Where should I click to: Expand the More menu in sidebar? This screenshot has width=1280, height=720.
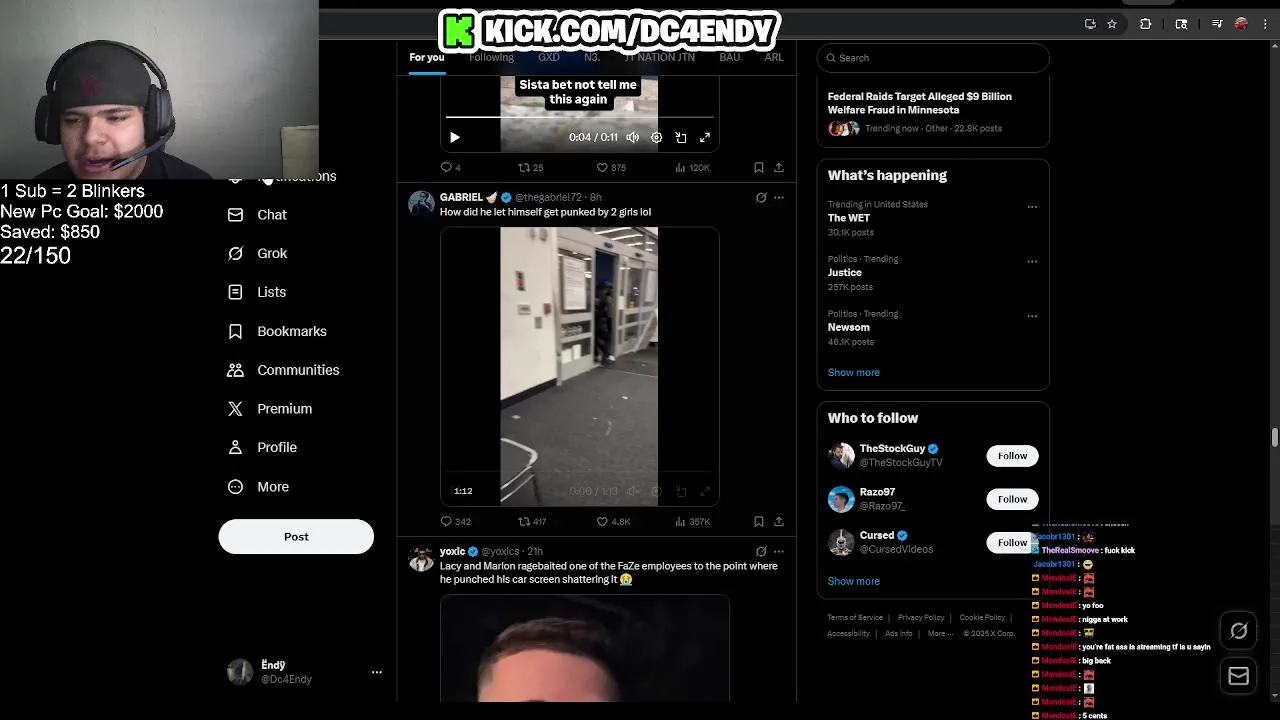pyautogui.click(x=259, y=487)
